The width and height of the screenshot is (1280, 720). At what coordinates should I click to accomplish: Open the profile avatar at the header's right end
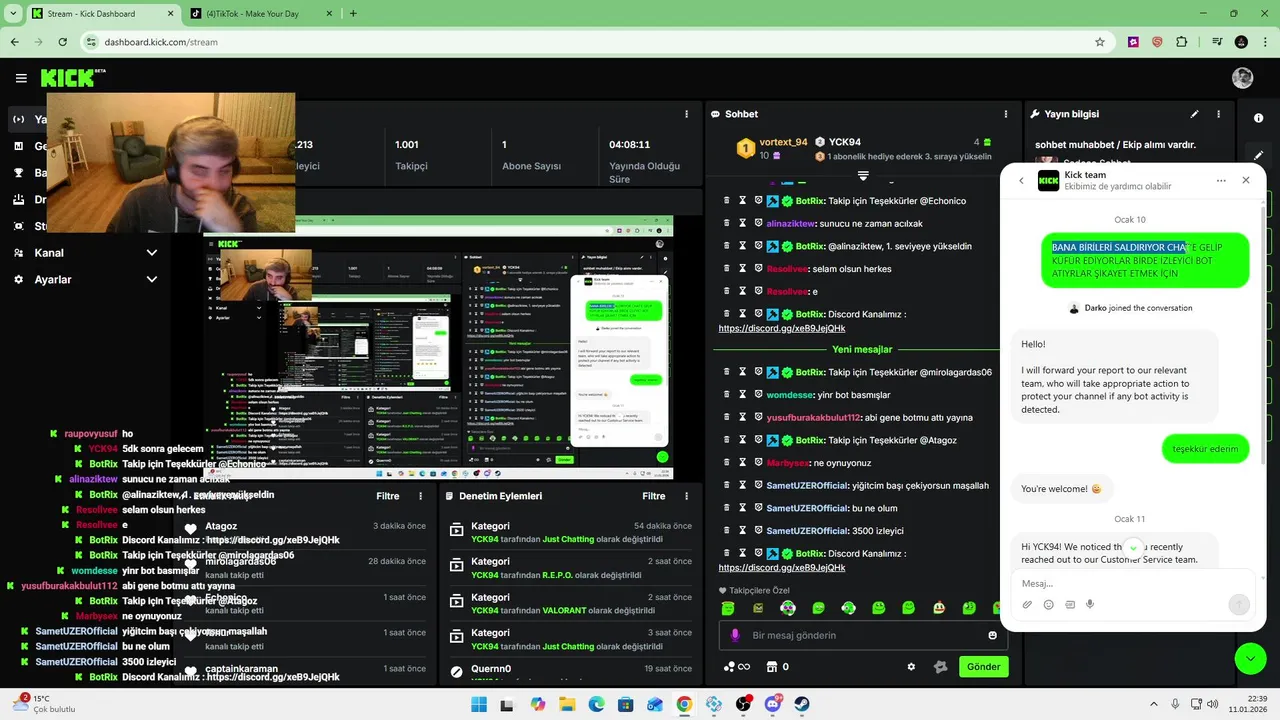click(1242, 78)
